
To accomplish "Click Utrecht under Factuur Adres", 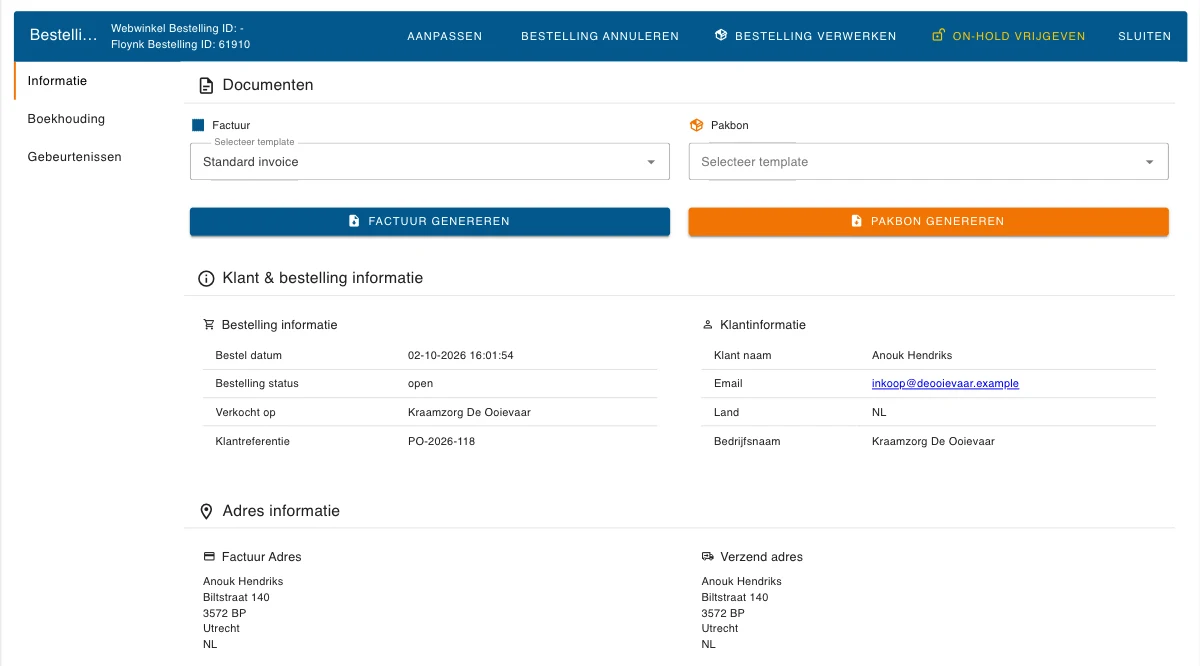I will click(221, 629).
